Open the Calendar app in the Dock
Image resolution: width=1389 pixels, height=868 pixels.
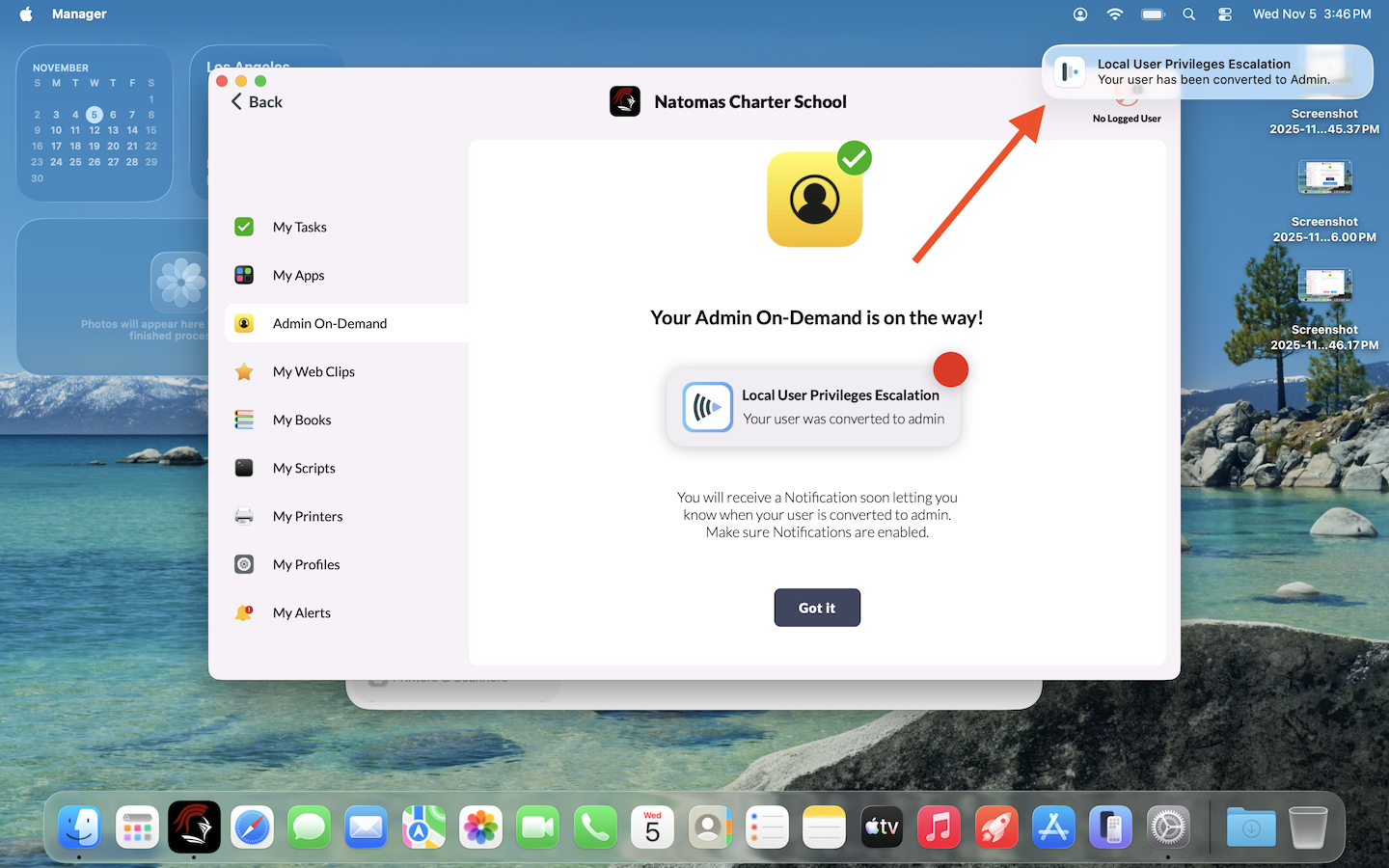pos(653,827)
